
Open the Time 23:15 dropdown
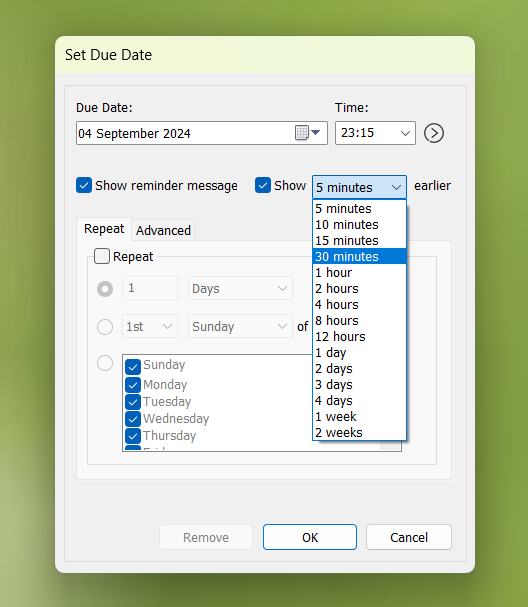click(x=375, y=133)
